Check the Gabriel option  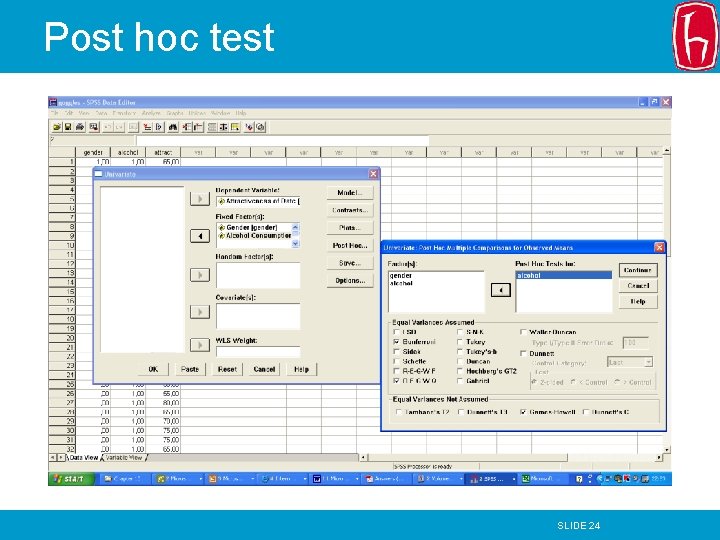point(460,381)
